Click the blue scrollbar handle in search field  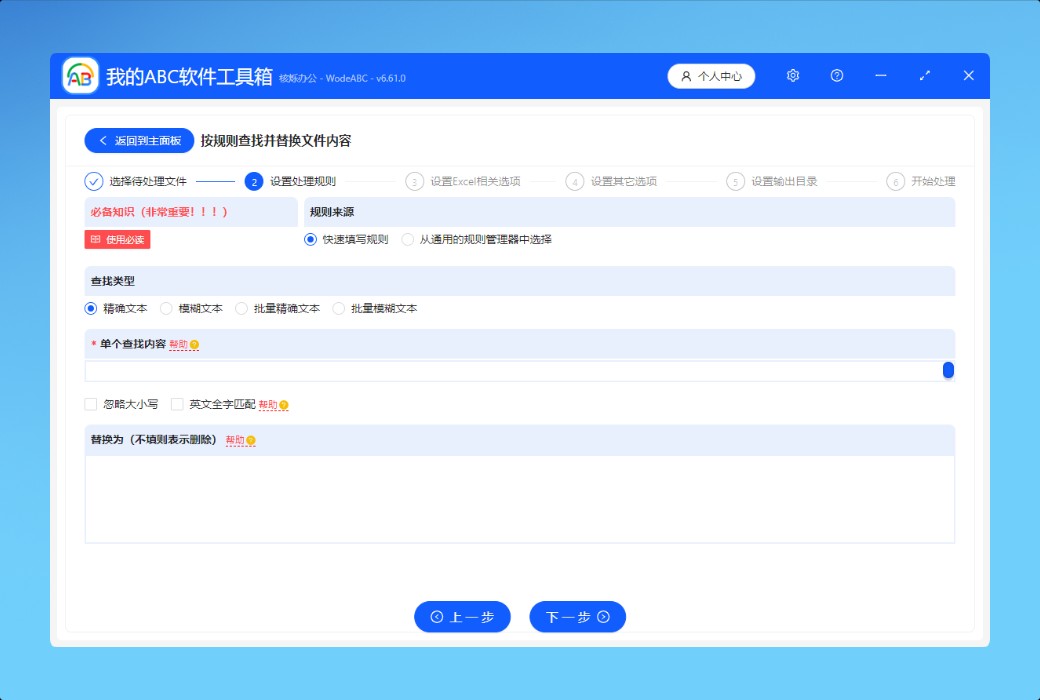click(948, 371)
